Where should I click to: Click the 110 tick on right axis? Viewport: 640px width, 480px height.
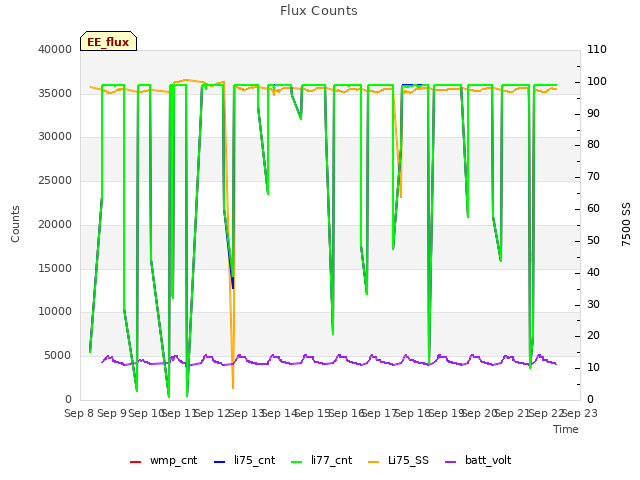point(597,49)
